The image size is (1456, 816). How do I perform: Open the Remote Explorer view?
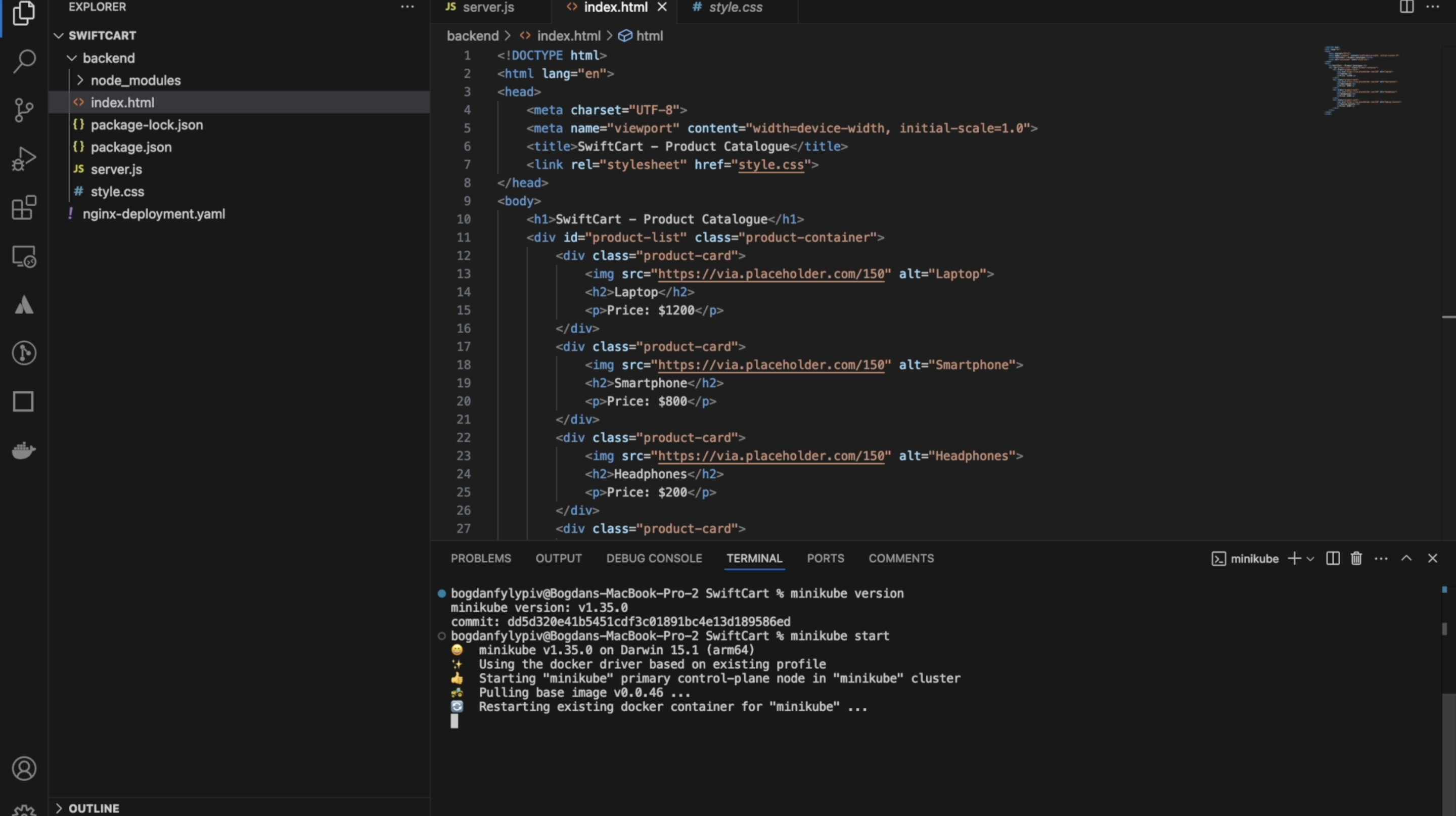click(24, 257)
